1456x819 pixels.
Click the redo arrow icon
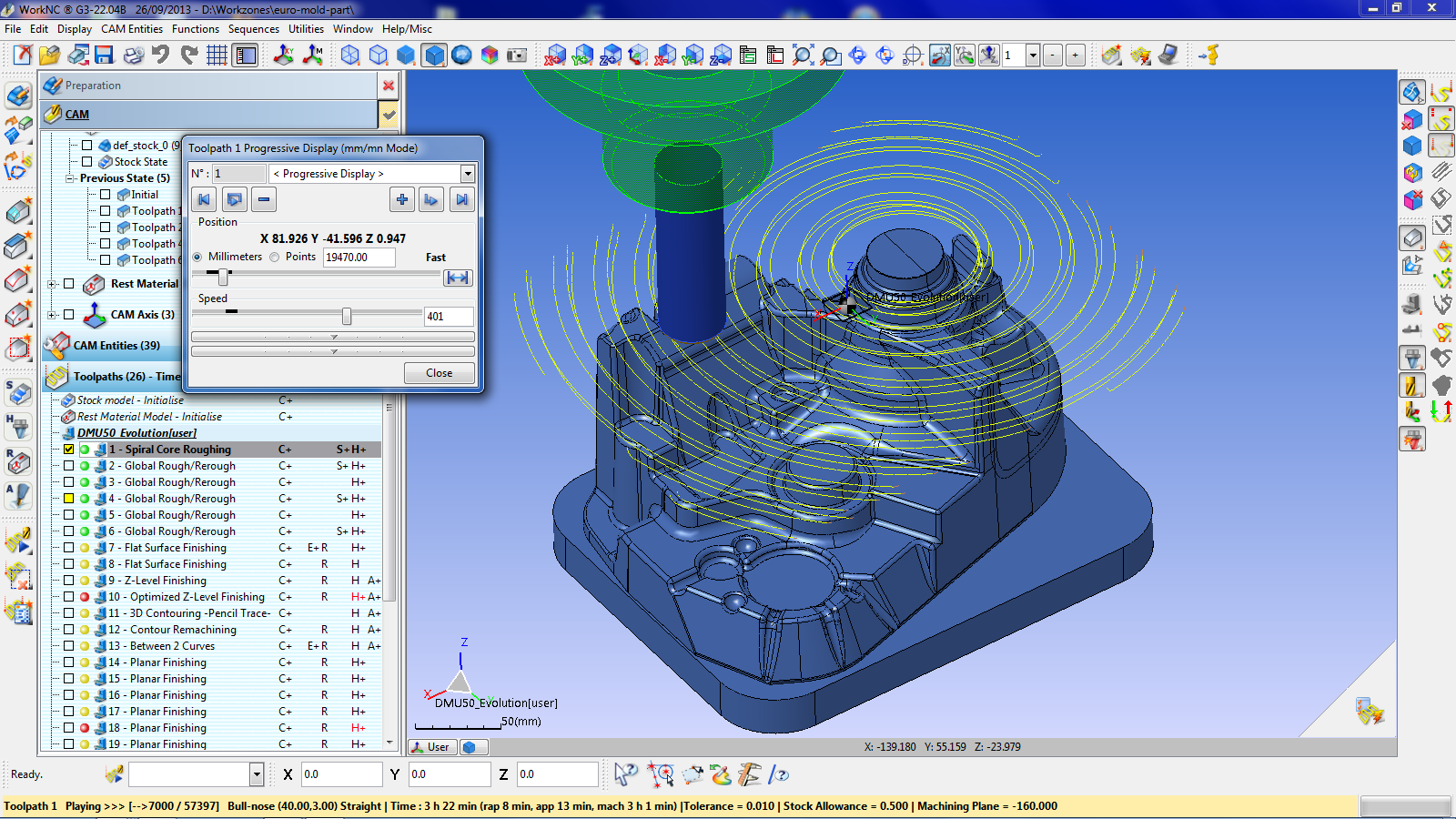point(189,56)
